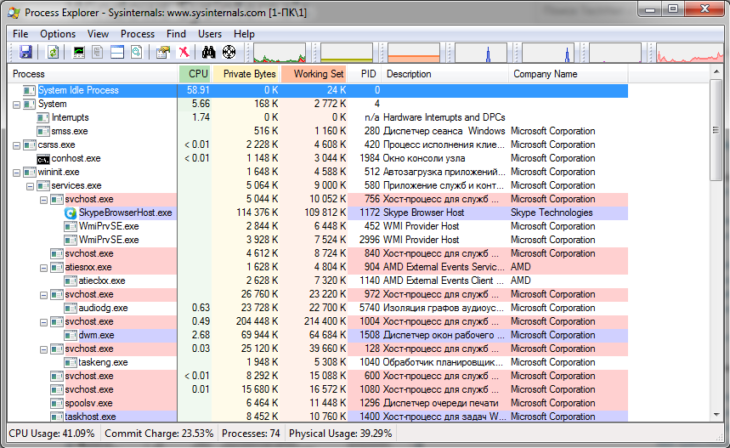The height and width of the screenshot is (448, 730).
Task: Click the console icon beside conhost.exe
Action: point(43,159)
